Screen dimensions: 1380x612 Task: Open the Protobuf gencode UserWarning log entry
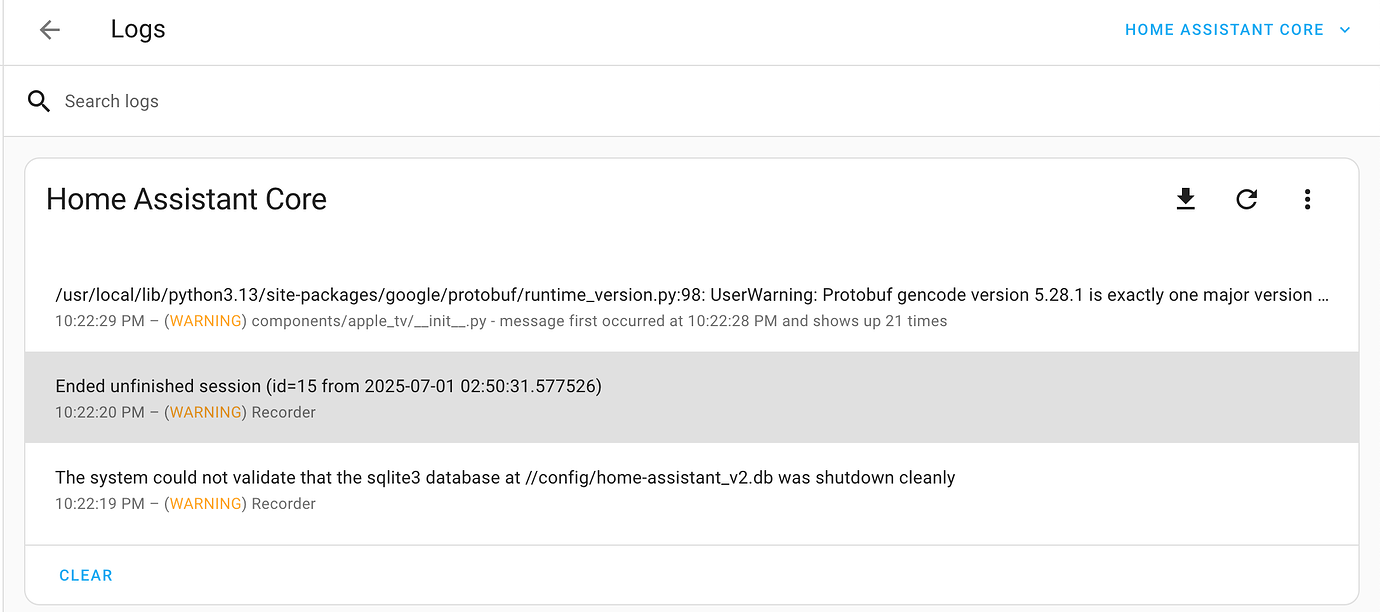pos(691,295)
